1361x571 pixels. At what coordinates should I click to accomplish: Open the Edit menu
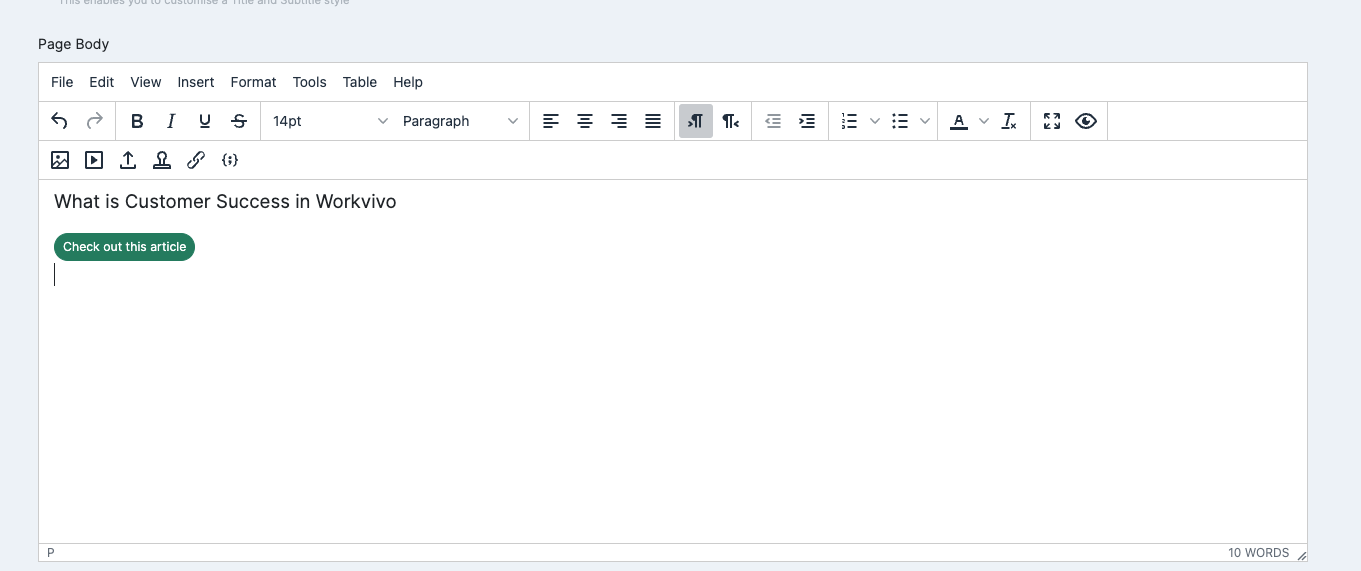[102, 82]
